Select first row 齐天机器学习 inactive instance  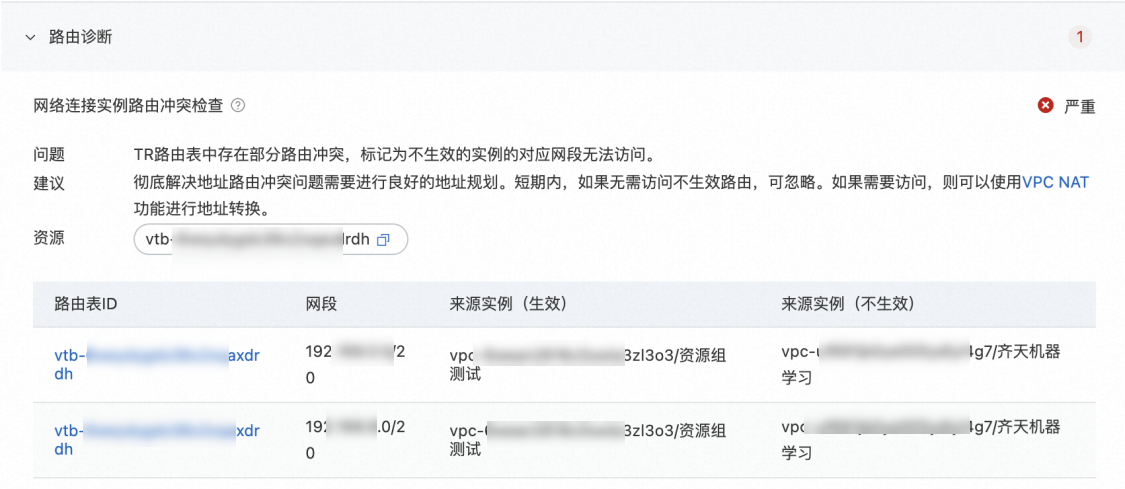point(920,364)
